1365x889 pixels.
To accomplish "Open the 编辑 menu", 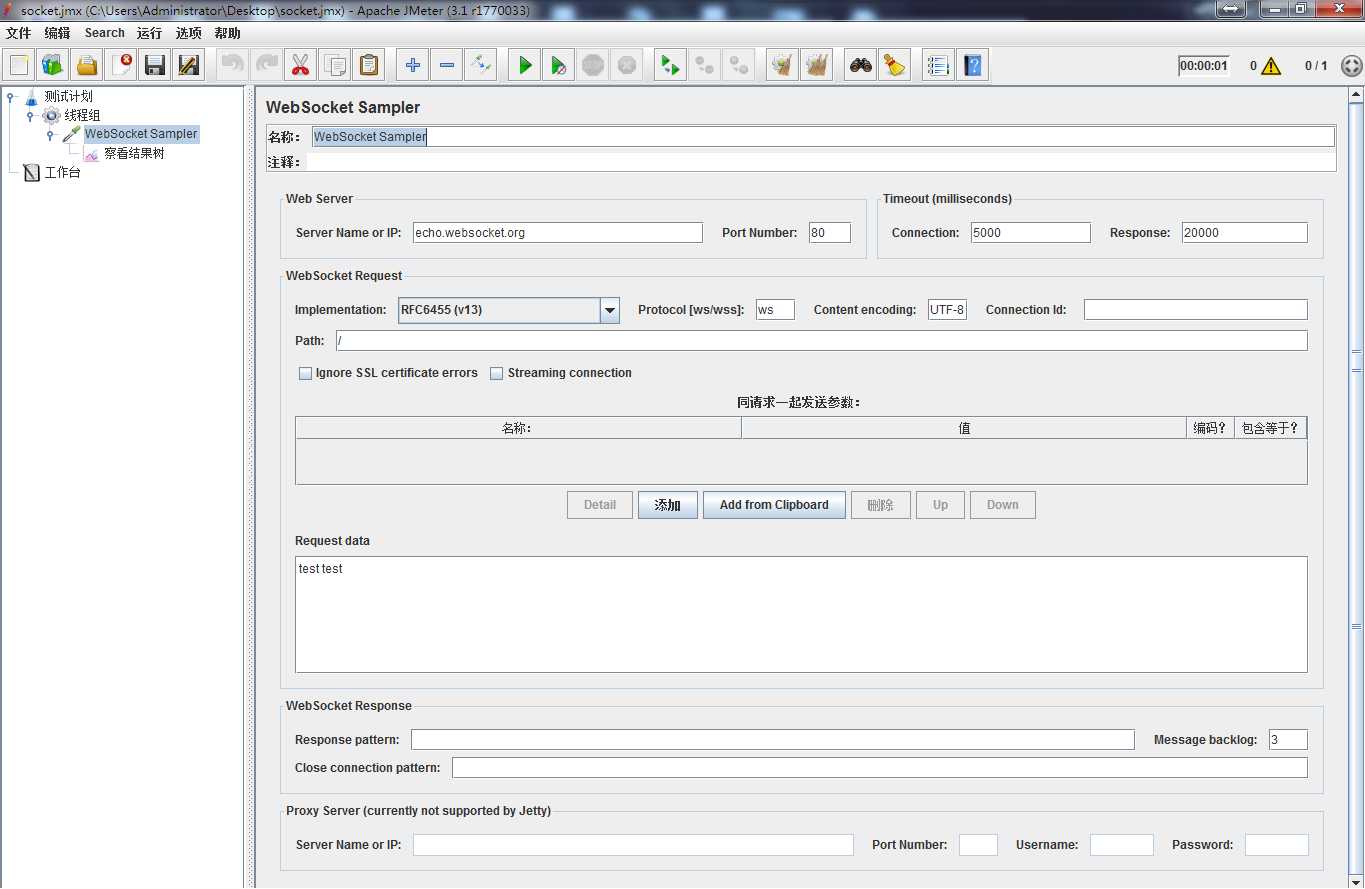I will 58,33.
